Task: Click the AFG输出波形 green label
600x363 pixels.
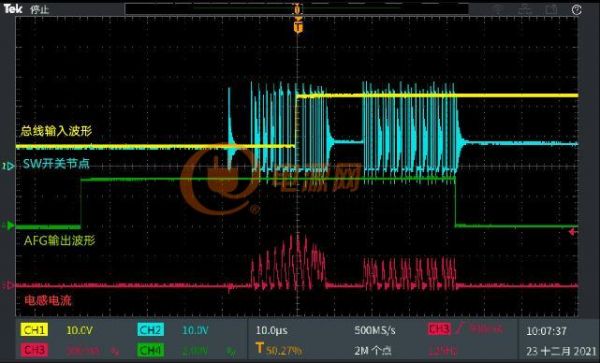Action: [x=59, y=241]
